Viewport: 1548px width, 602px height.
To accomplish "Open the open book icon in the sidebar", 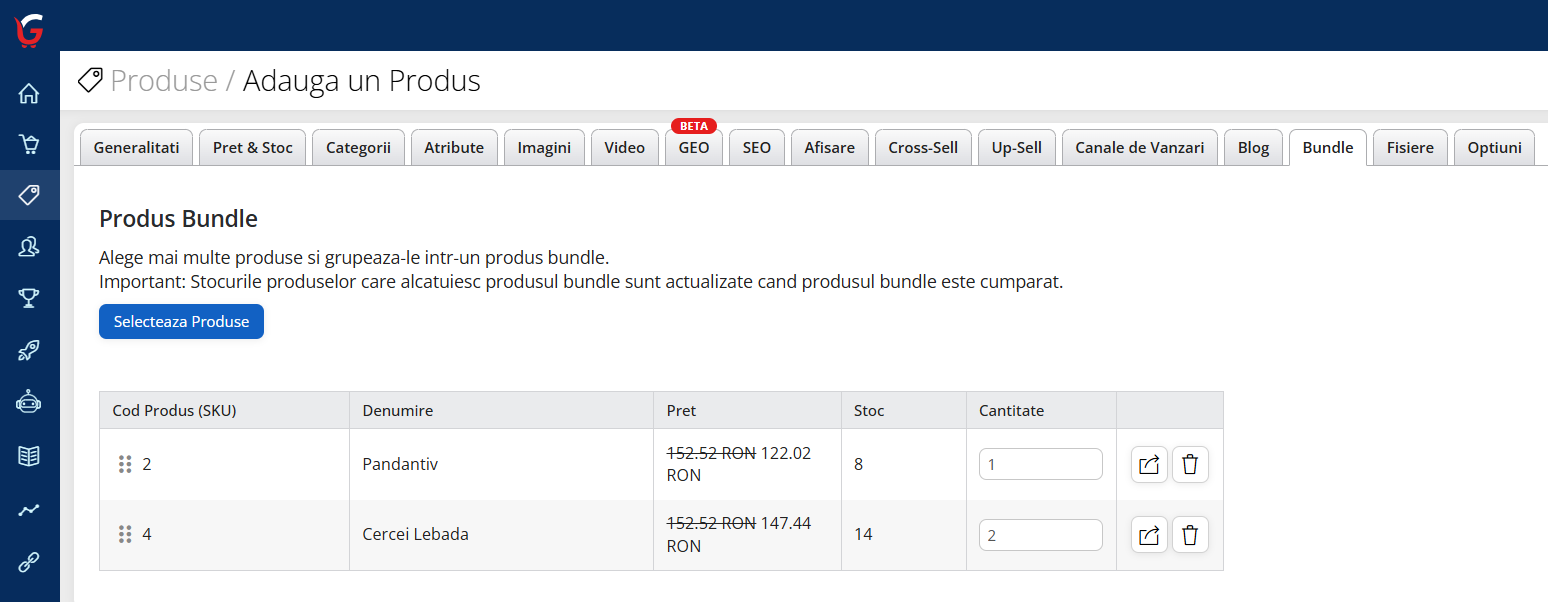I will coord(29,456).
